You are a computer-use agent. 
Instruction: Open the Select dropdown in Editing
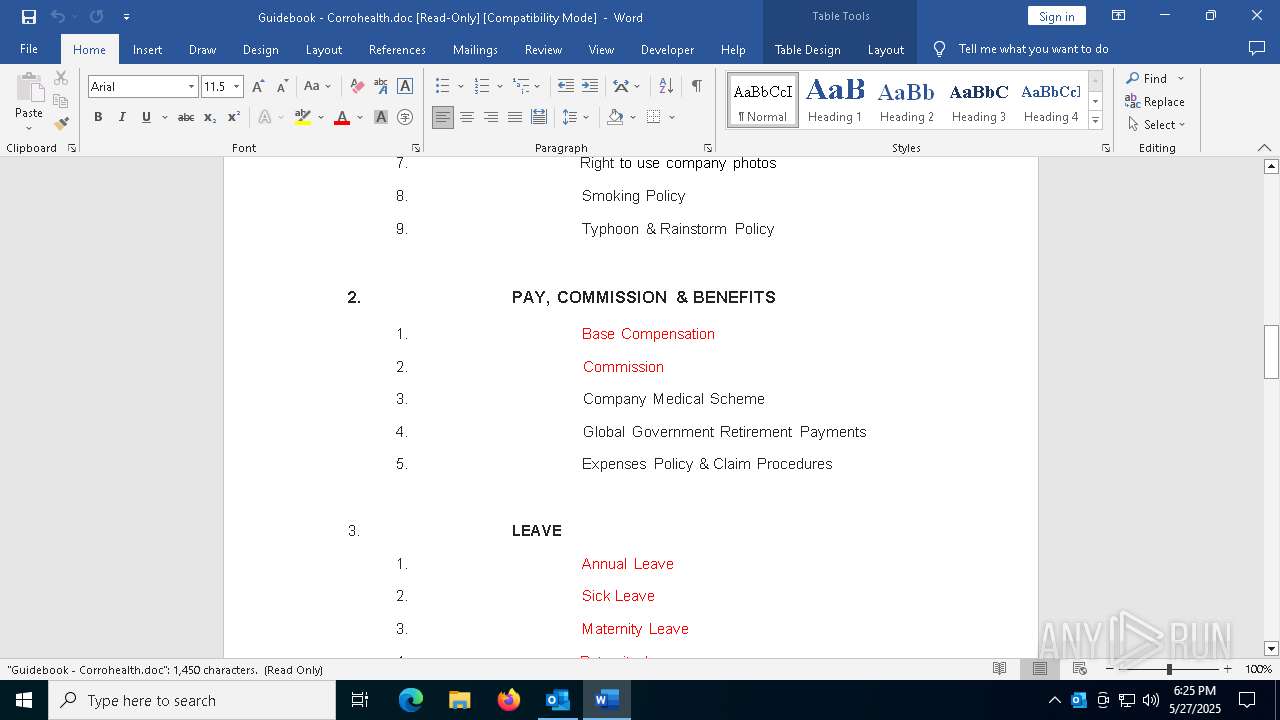1156,125
